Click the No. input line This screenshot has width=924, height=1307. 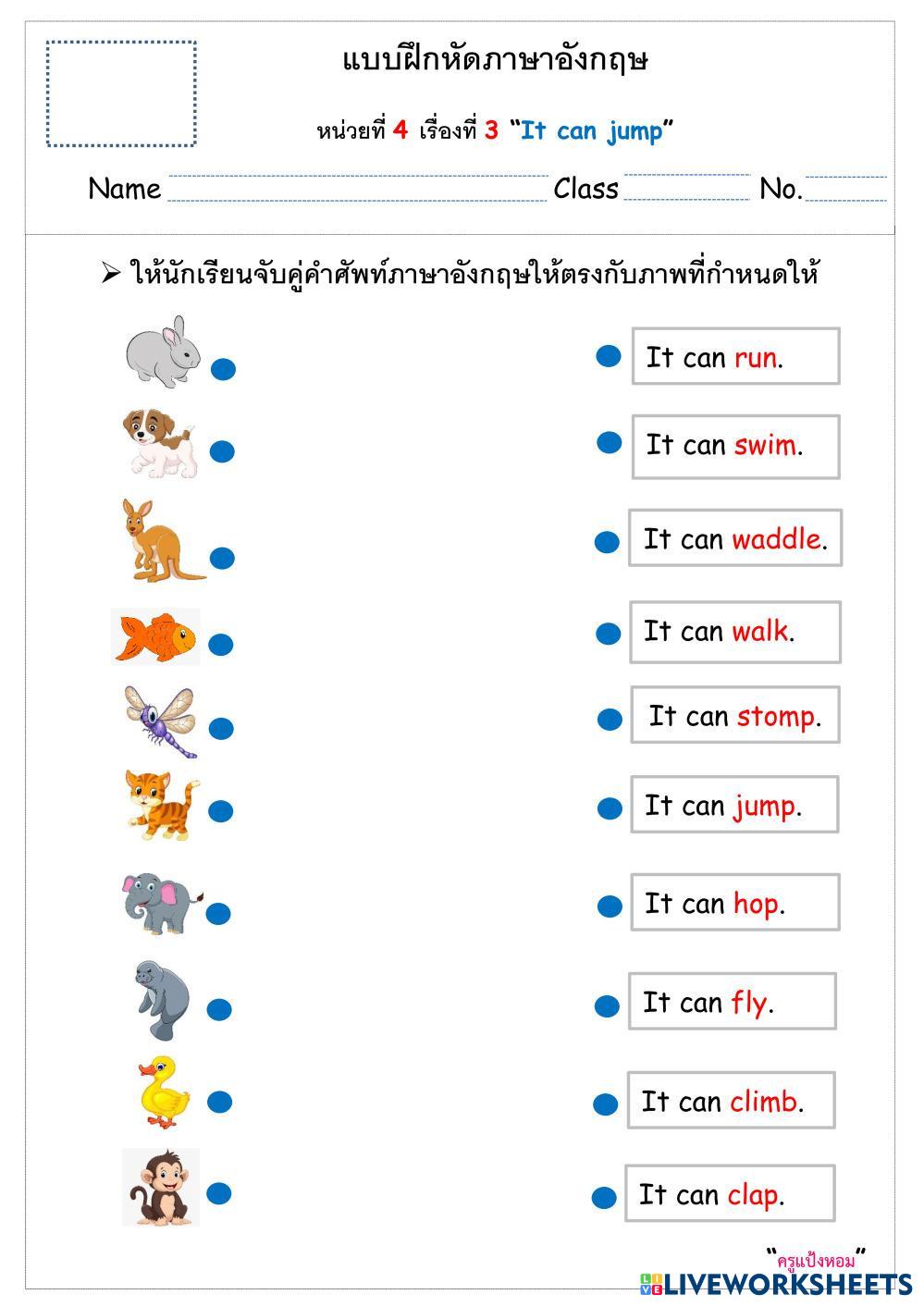coord(845,190)
